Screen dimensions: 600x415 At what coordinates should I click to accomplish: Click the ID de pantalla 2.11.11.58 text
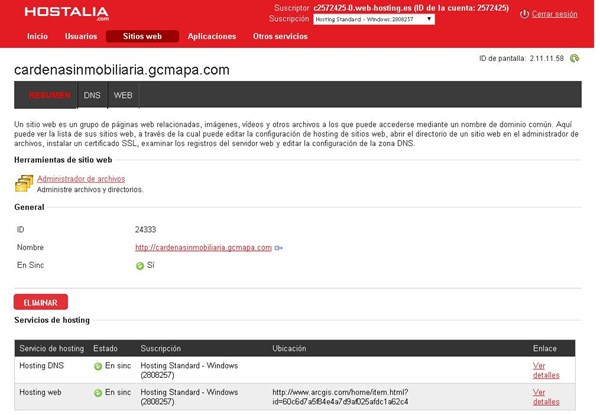(x=522, y=59)
